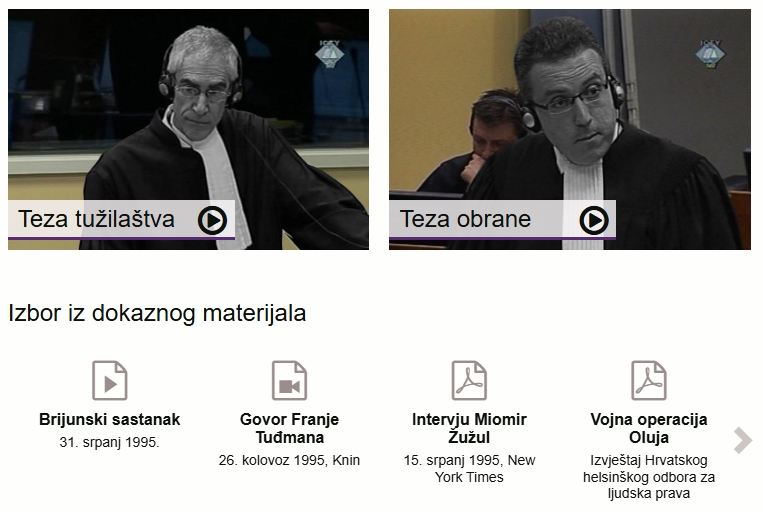This screenshot has width=763, height=512.
Task: Play the Teza obrane video
Action: pyautogui.click(x=594, y=220)
